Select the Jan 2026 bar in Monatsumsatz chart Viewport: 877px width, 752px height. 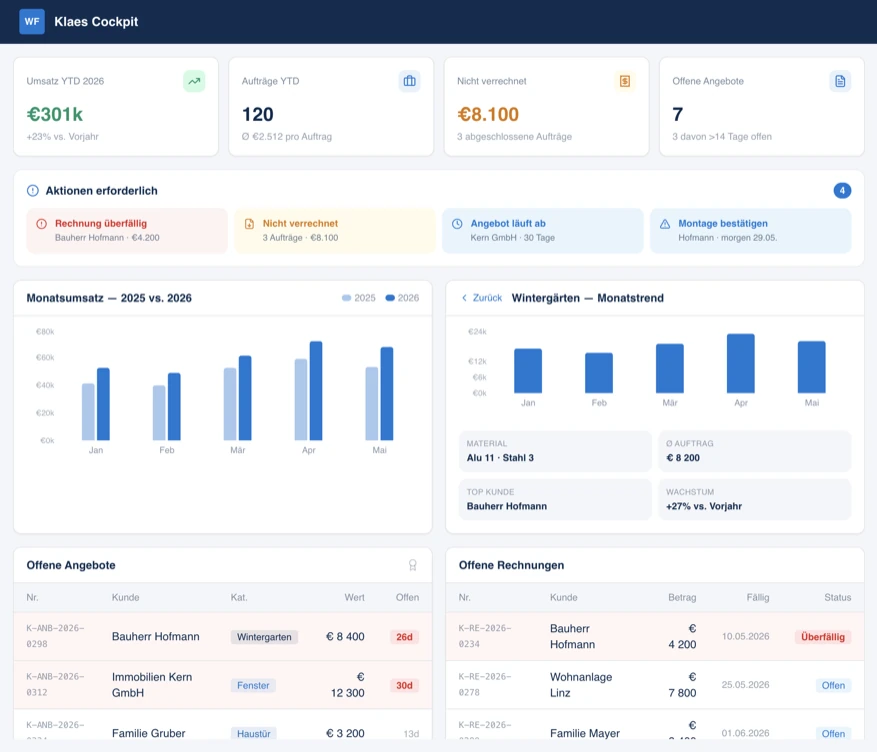pos(103,404)
